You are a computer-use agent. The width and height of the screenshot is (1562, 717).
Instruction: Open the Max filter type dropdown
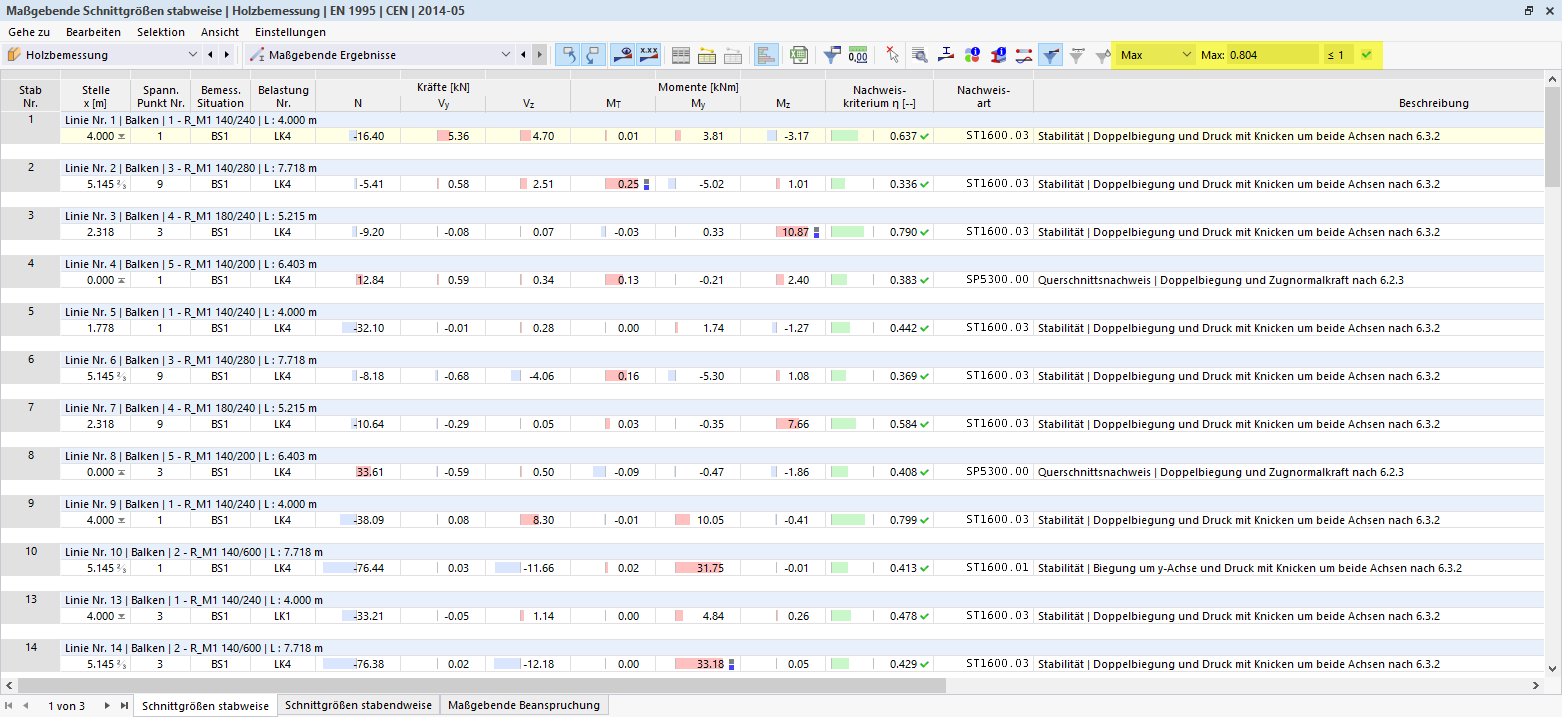click(1156, 55)
